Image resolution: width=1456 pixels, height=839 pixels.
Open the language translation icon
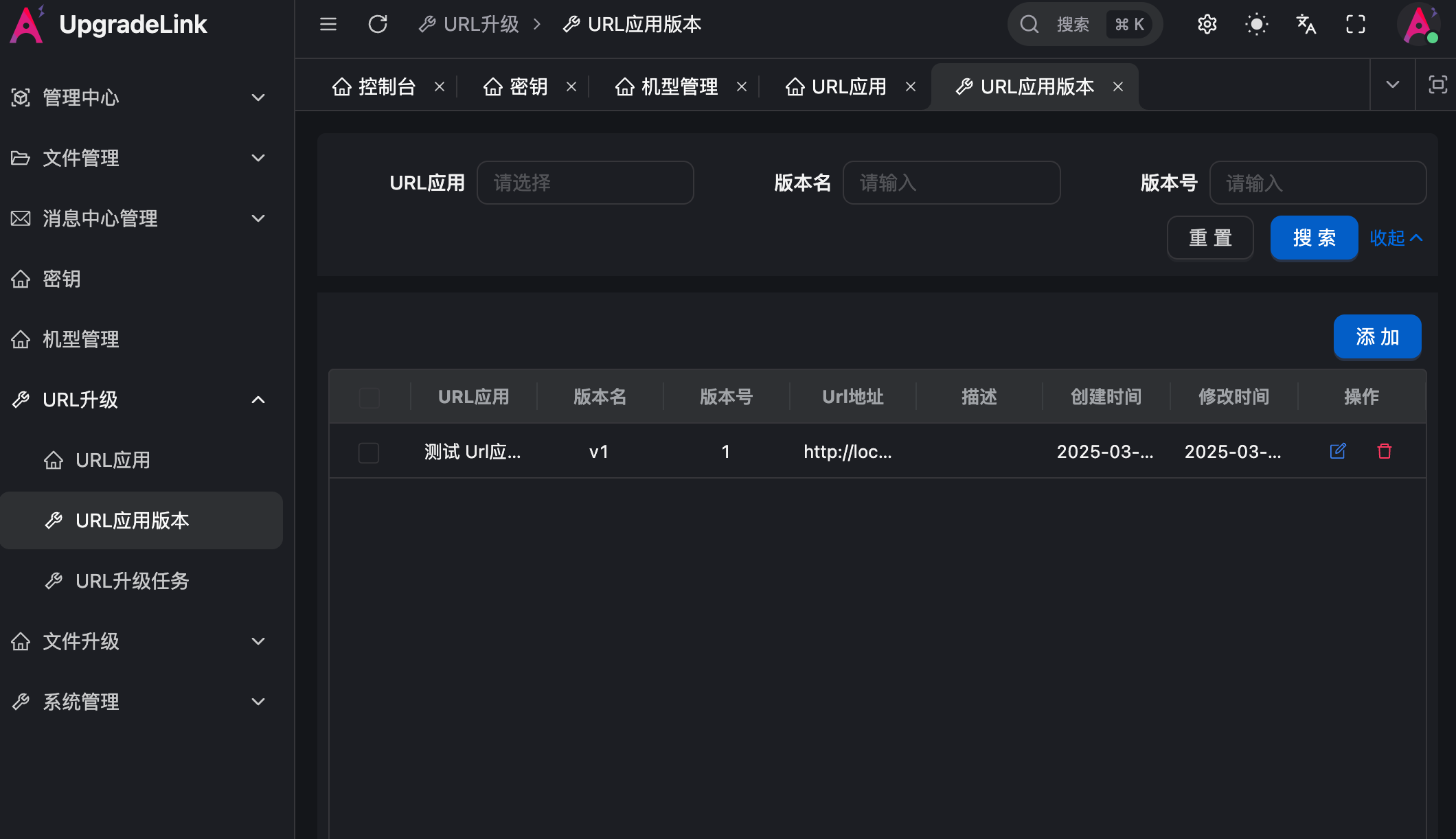click(1306, 25)
